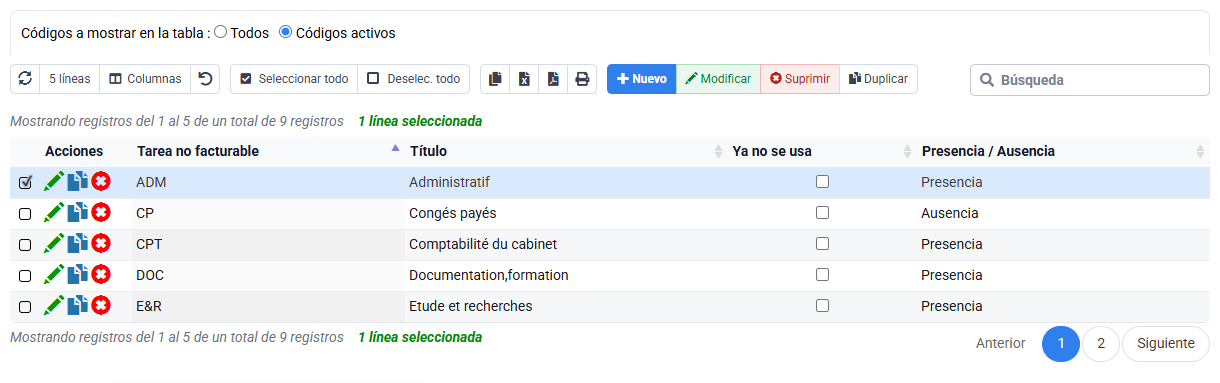Viewport: 1220px width, 383px height.
Task: Click into the Búsqueda search field
Action: (x=1090, y=80)
